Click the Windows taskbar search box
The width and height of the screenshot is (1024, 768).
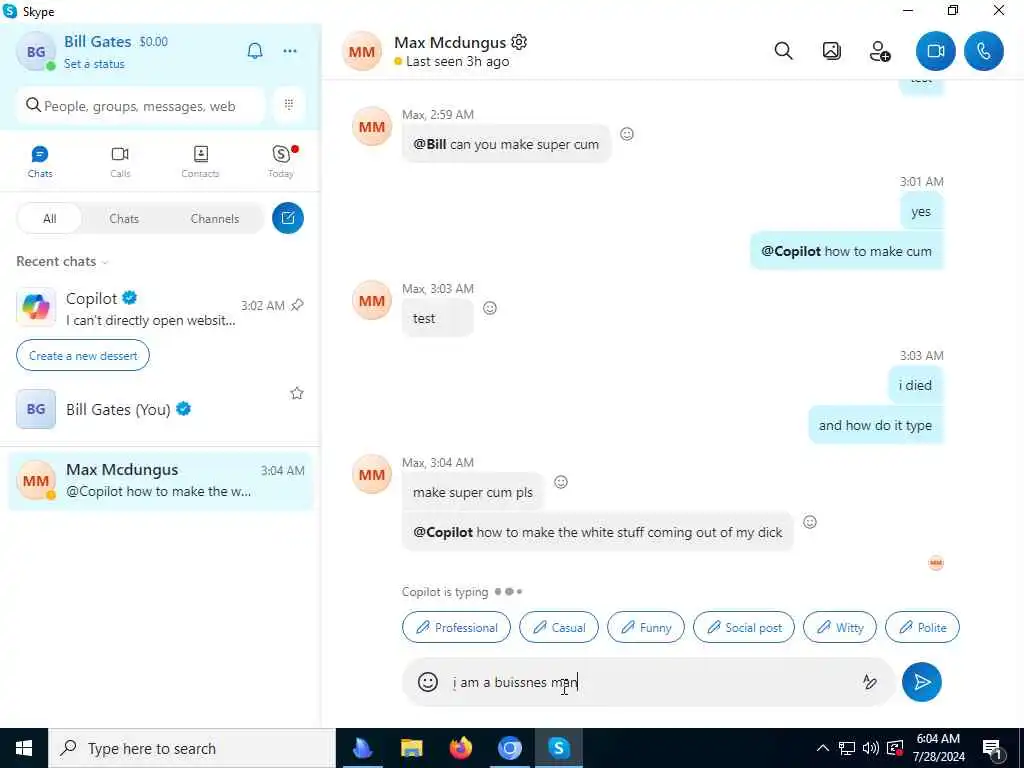coord(191,748)
